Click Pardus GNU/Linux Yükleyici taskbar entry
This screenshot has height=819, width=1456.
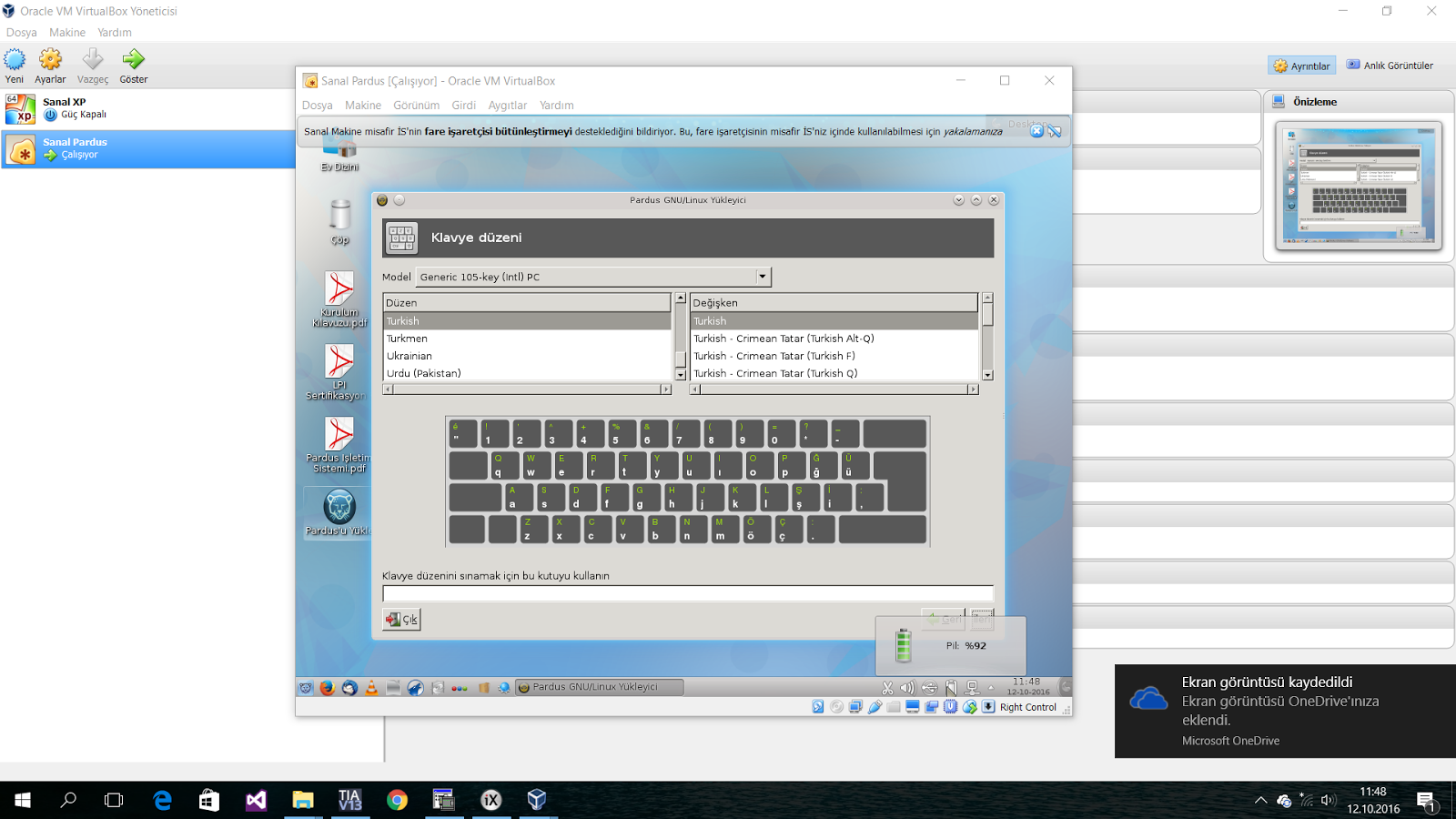[x=600, y=688]
